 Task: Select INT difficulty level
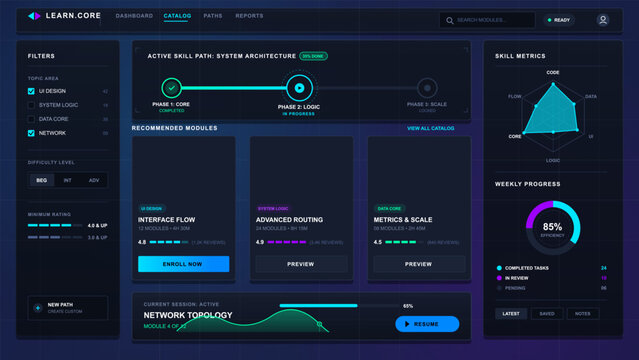click(68, 180)
